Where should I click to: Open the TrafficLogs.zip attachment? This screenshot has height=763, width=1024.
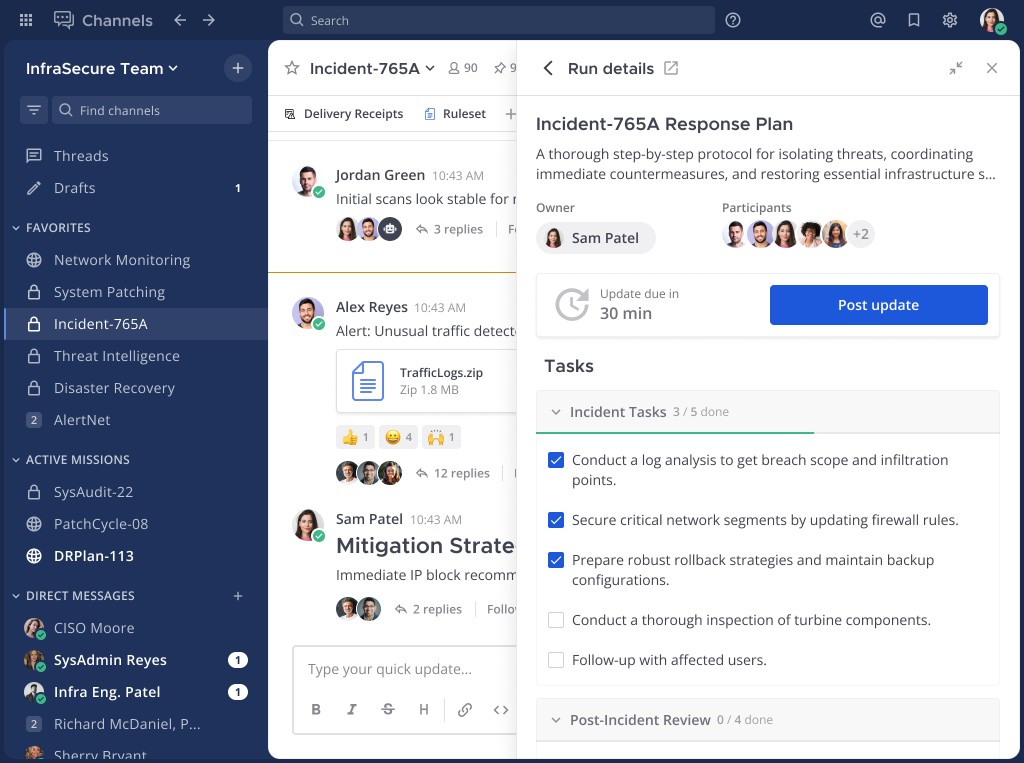tap(426, 381)
